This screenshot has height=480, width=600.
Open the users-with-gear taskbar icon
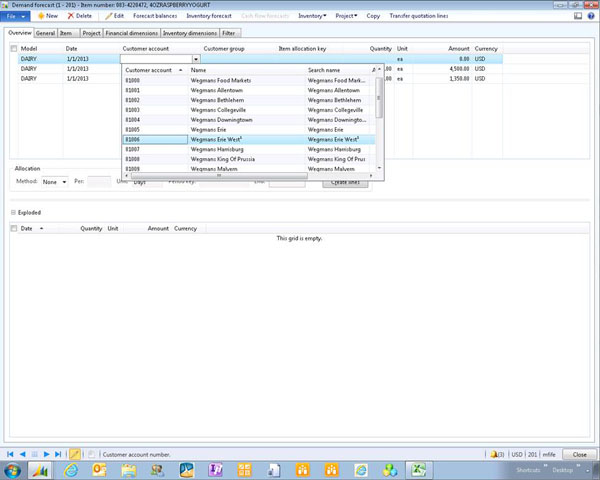click(x=157, y=470)
